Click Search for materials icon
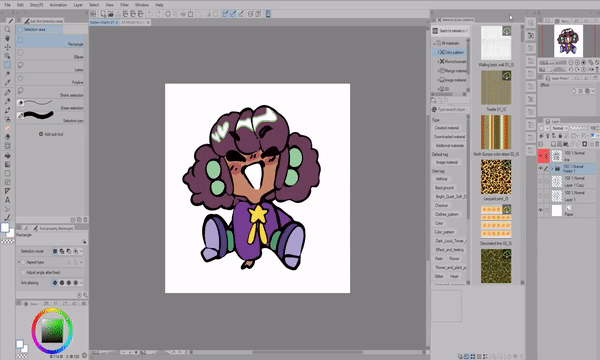This screenshot has width=600, height=360. click(435, 31)
